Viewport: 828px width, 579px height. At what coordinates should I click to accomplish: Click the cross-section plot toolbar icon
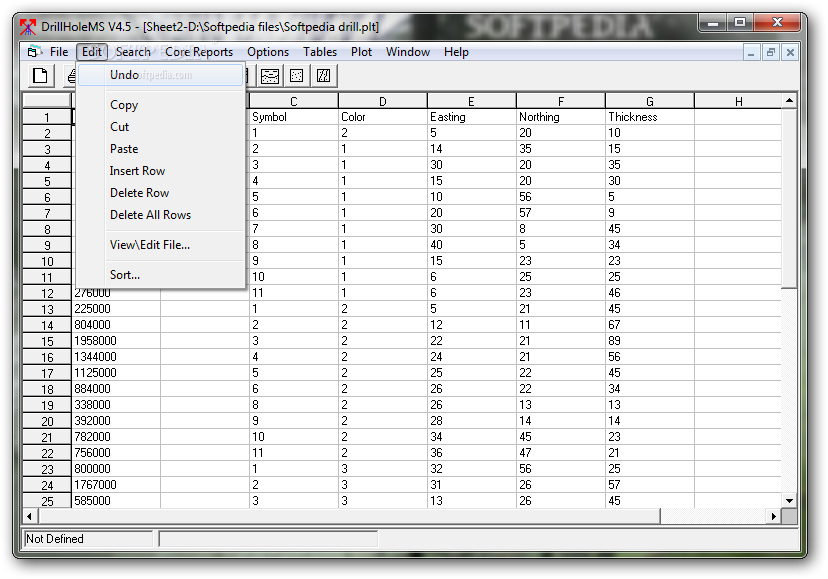click(x=270, y=76)
